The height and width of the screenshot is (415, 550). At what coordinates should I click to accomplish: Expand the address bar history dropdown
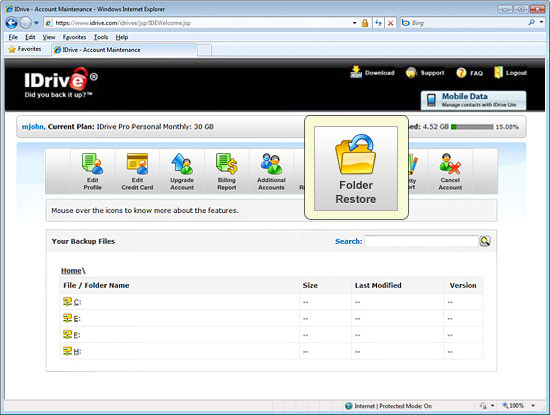[355, 23]
